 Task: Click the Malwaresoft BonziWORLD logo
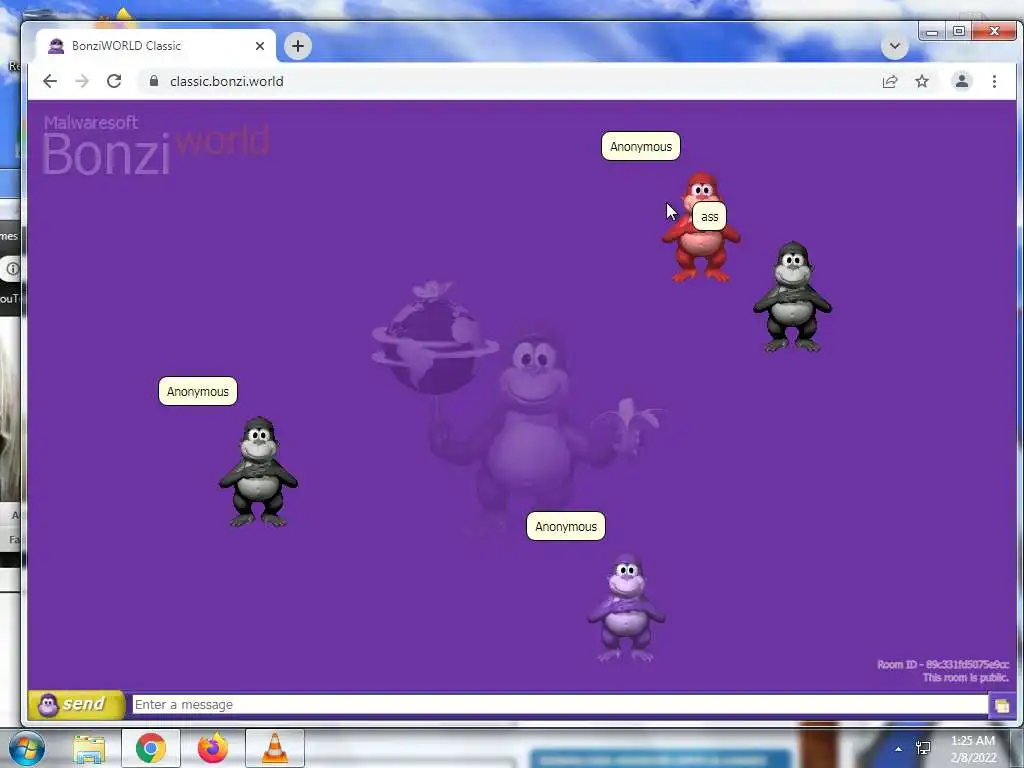[x=155, y=145]
